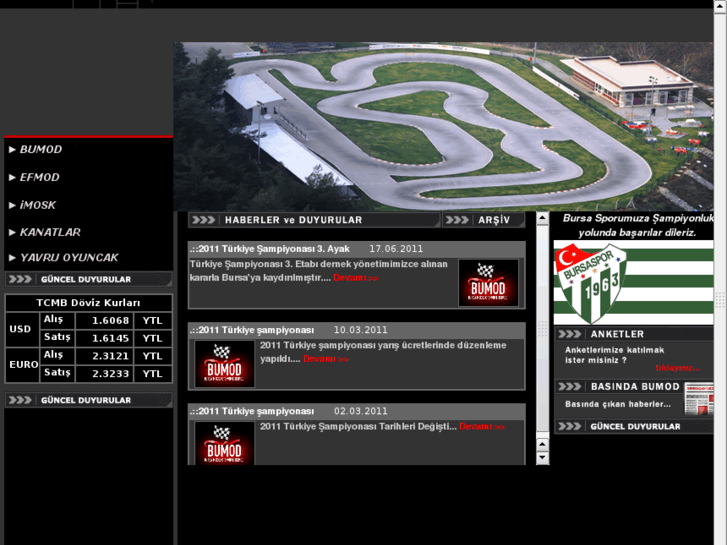
Task: Click chevrons icon beside BASINDA BUMOD
Action: 570,386
